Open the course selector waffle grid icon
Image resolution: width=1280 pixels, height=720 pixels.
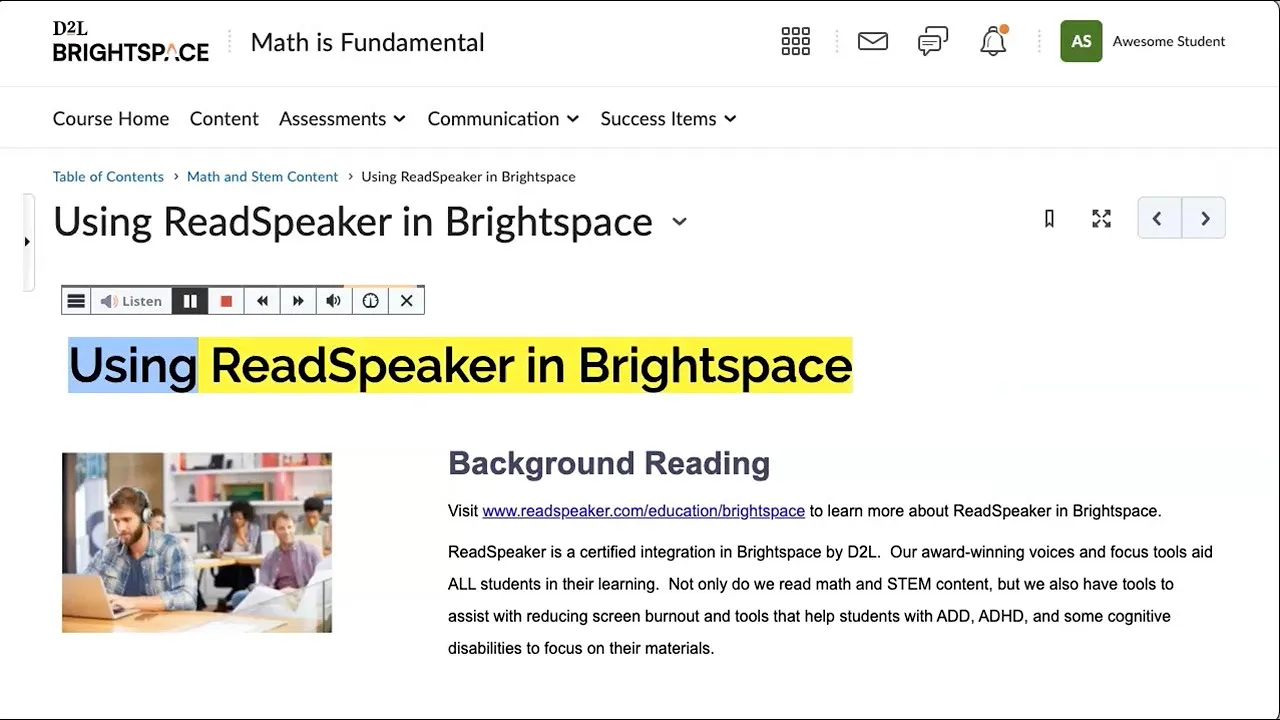(x=795, y=41)
